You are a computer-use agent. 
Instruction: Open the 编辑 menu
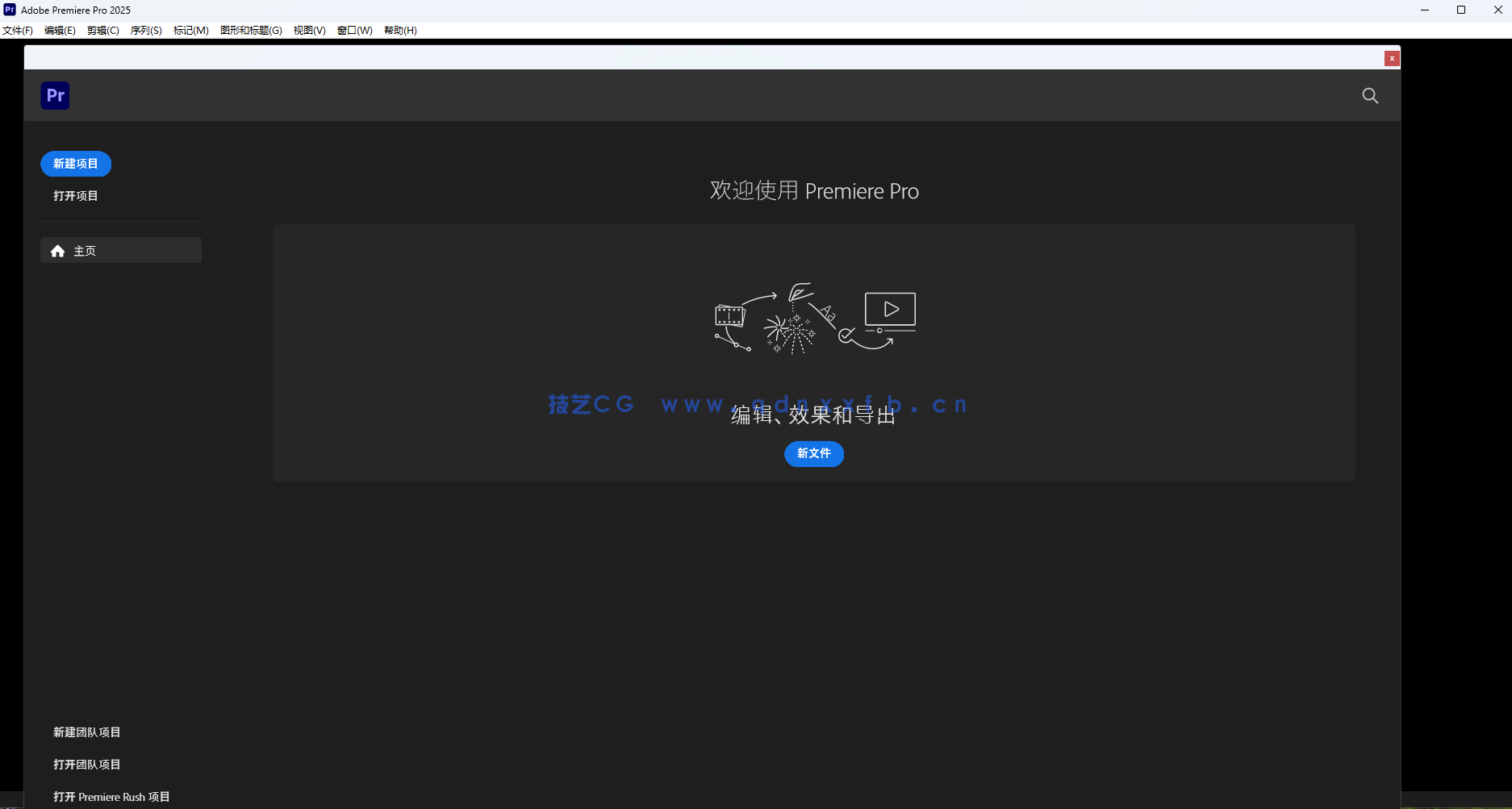click(x=59, y=30)
